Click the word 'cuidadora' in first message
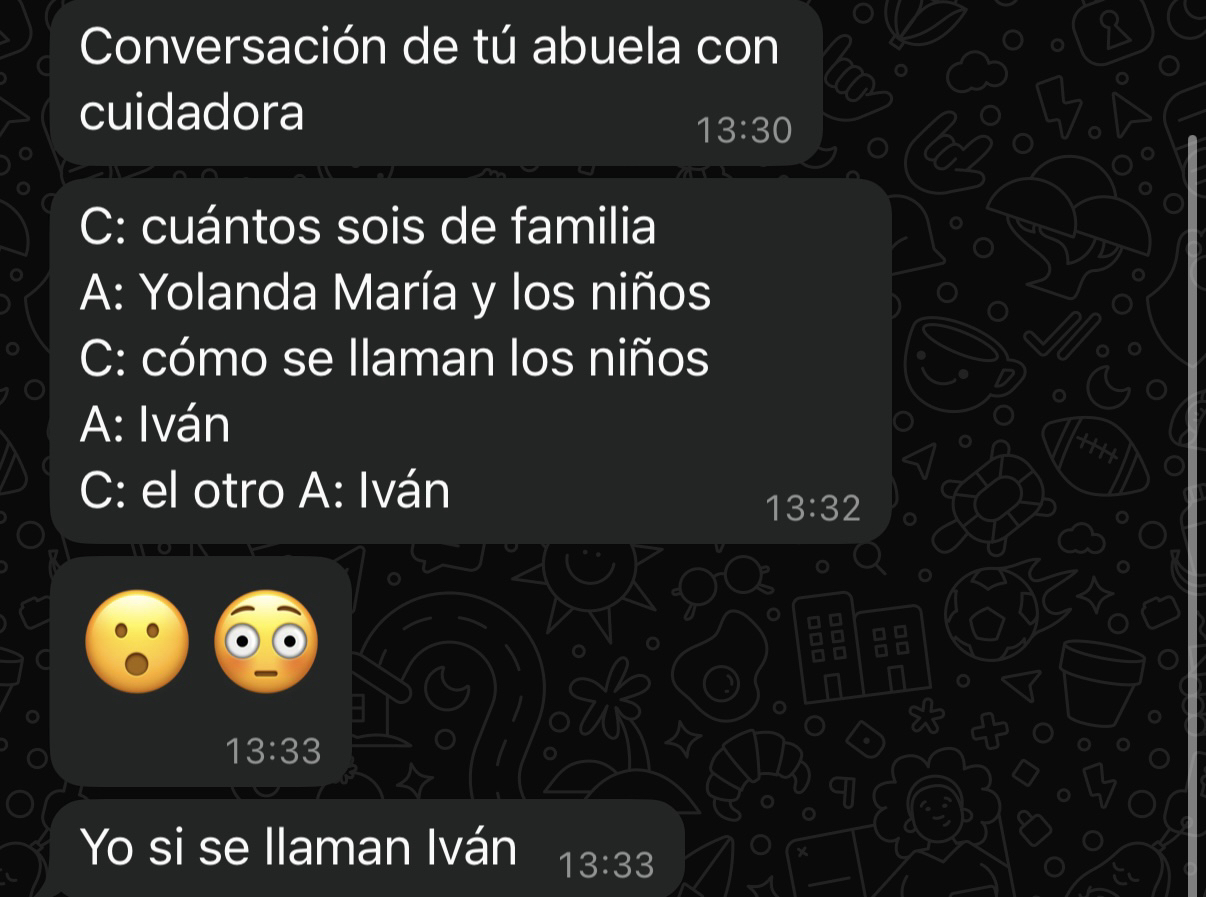This screenshot has width=1206, height=897. 191,112
